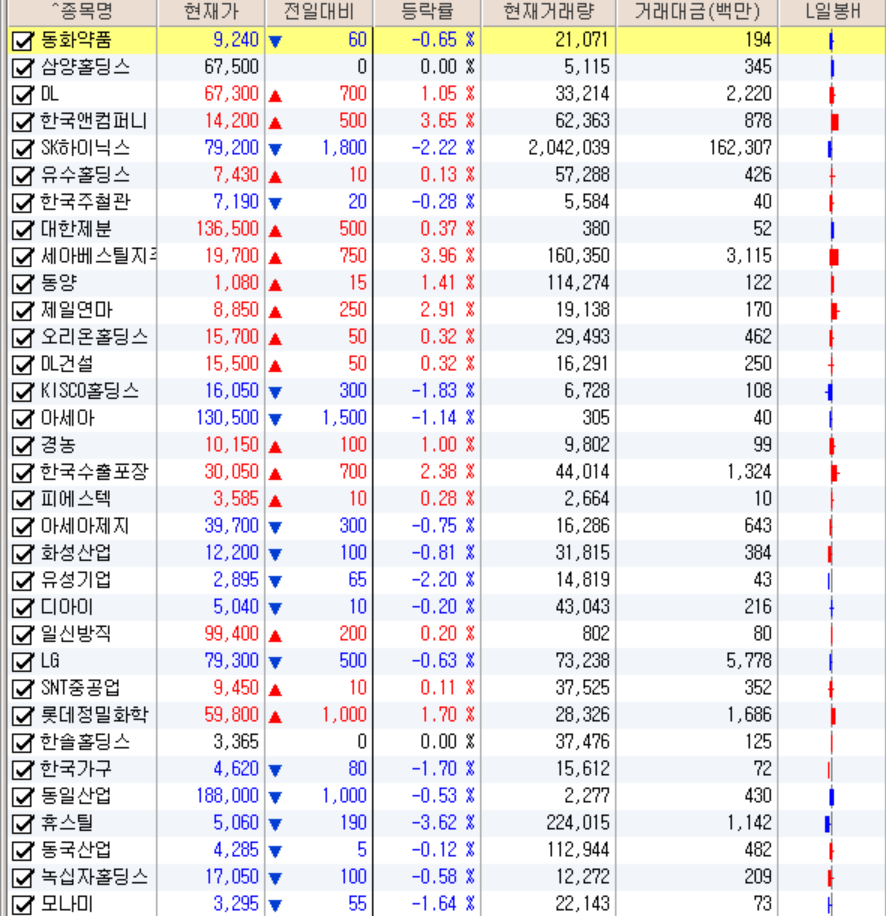The width and height of the screenshot is (886, 916).
Task: Click the 동일산업 blue candle bar
Action: (x=832, y=797)
